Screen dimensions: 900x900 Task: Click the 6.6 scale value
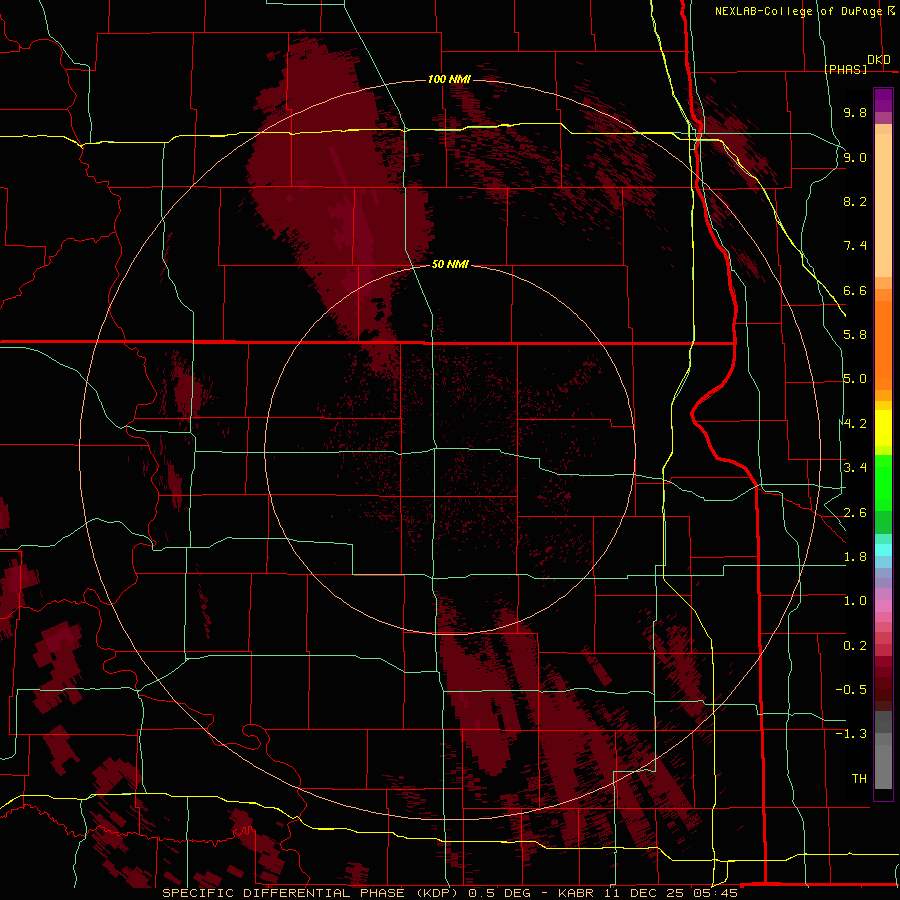[x=855, y=290]
